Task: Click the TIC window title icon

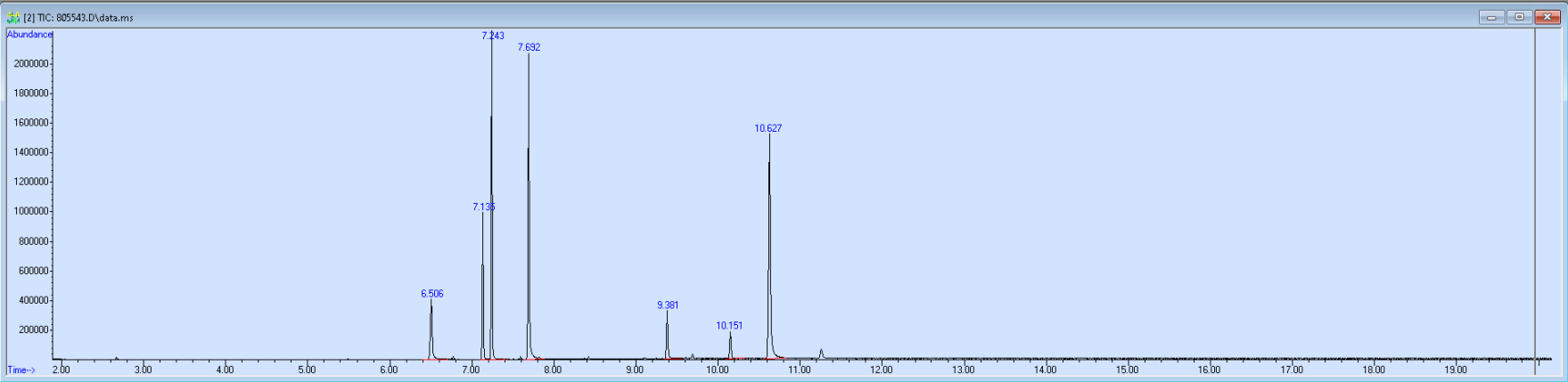Action: pyautogui.click(x=13, y=17)
